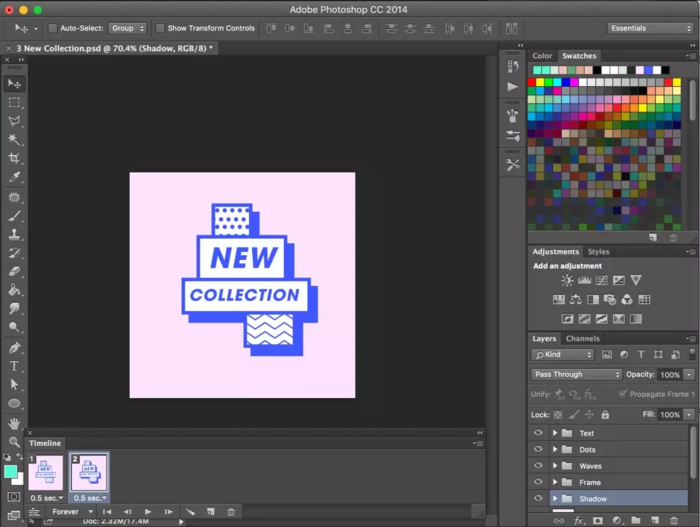Viewport: 700px width, 527px height.
Task: Open the Essentials workspace dropdown
Action: tap(650, 28)
